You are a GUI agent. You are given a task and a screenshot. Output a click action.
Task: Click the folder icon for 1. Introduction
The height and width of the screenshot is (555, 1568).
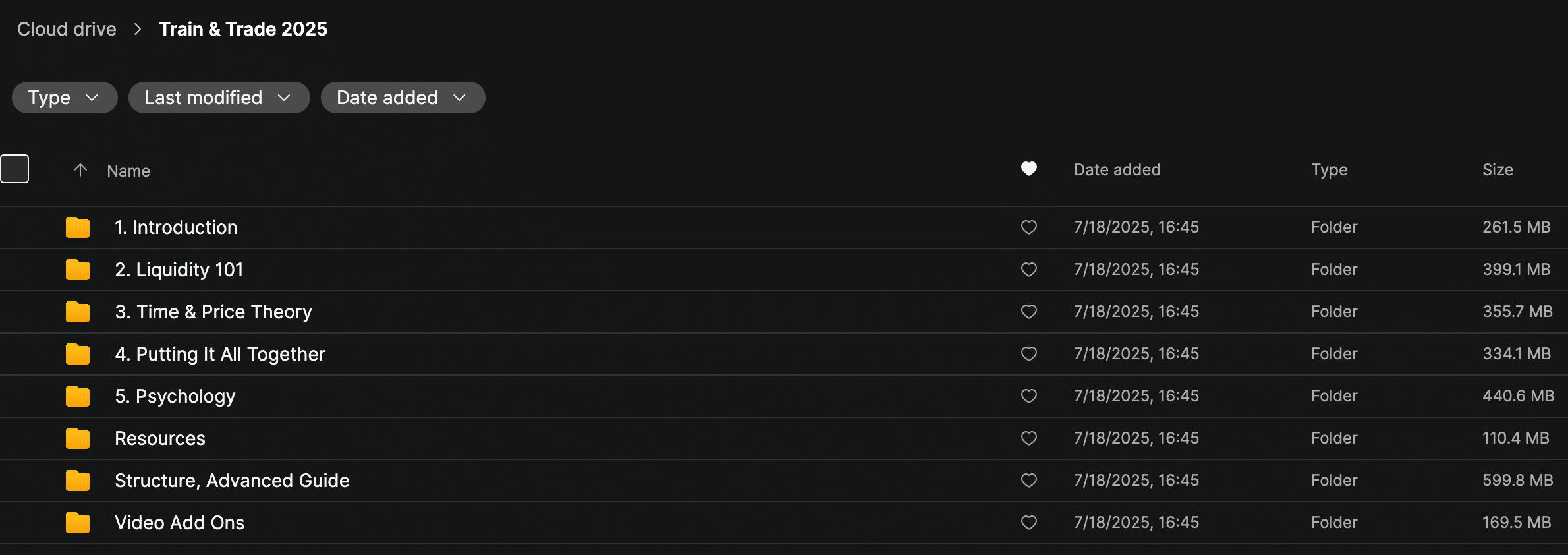click(x=78, y=227)
